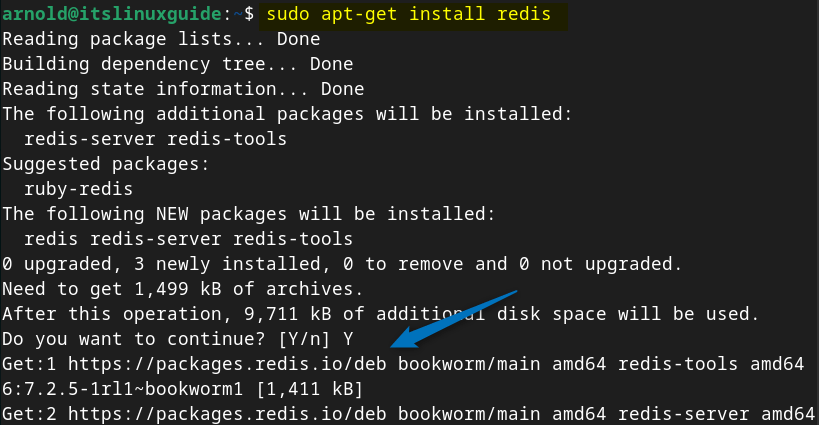Viewport: 819px width, 425px height.
Task: Click the "Reading state information... Done" line
Action: (182, 89)
